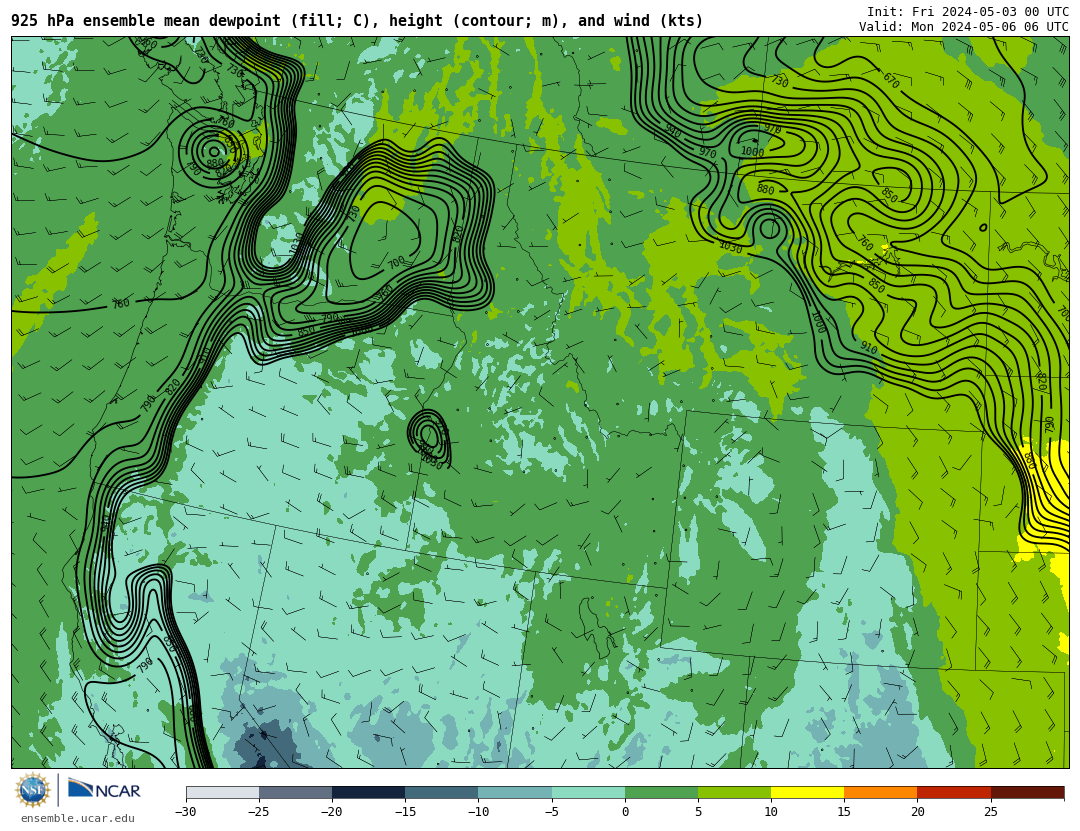Click the 'Valid: Mon 2024-05-06 06 UTC' text
Viewport: 1080px width, 831px height.
pyautogui.click(x=964, y=27)
